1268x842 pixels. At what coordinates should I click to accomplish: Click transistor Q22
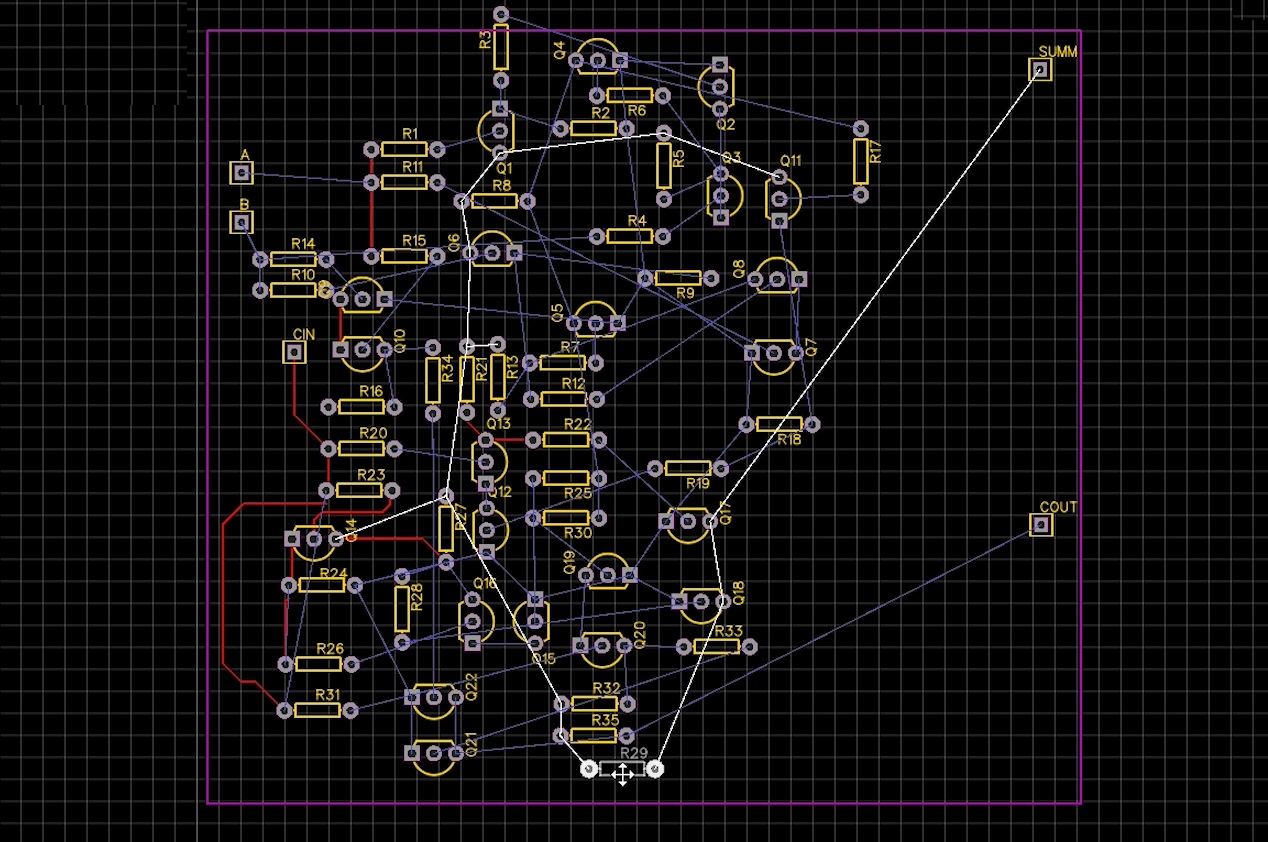[x=434, y=700]
